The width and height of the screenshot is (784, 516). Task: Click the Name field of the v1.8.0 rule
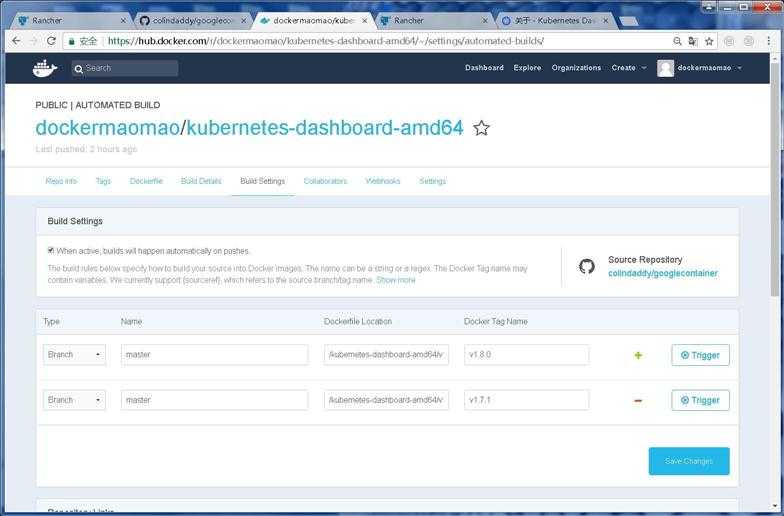pos(214,354)
